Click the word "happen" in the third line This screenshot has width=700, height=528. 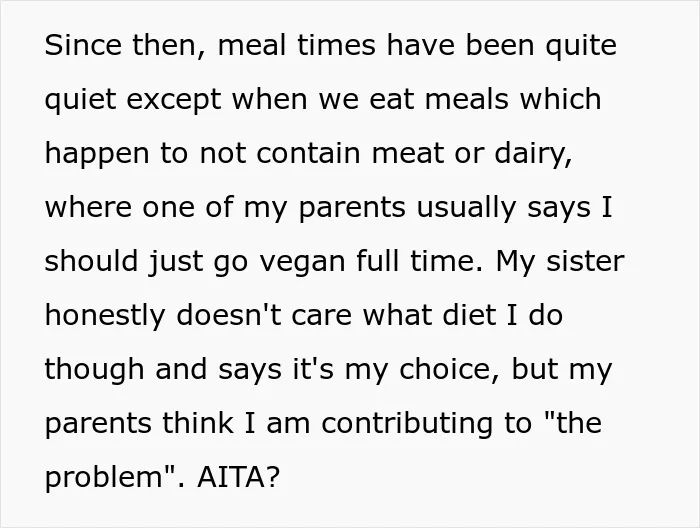tap(97, 155)
